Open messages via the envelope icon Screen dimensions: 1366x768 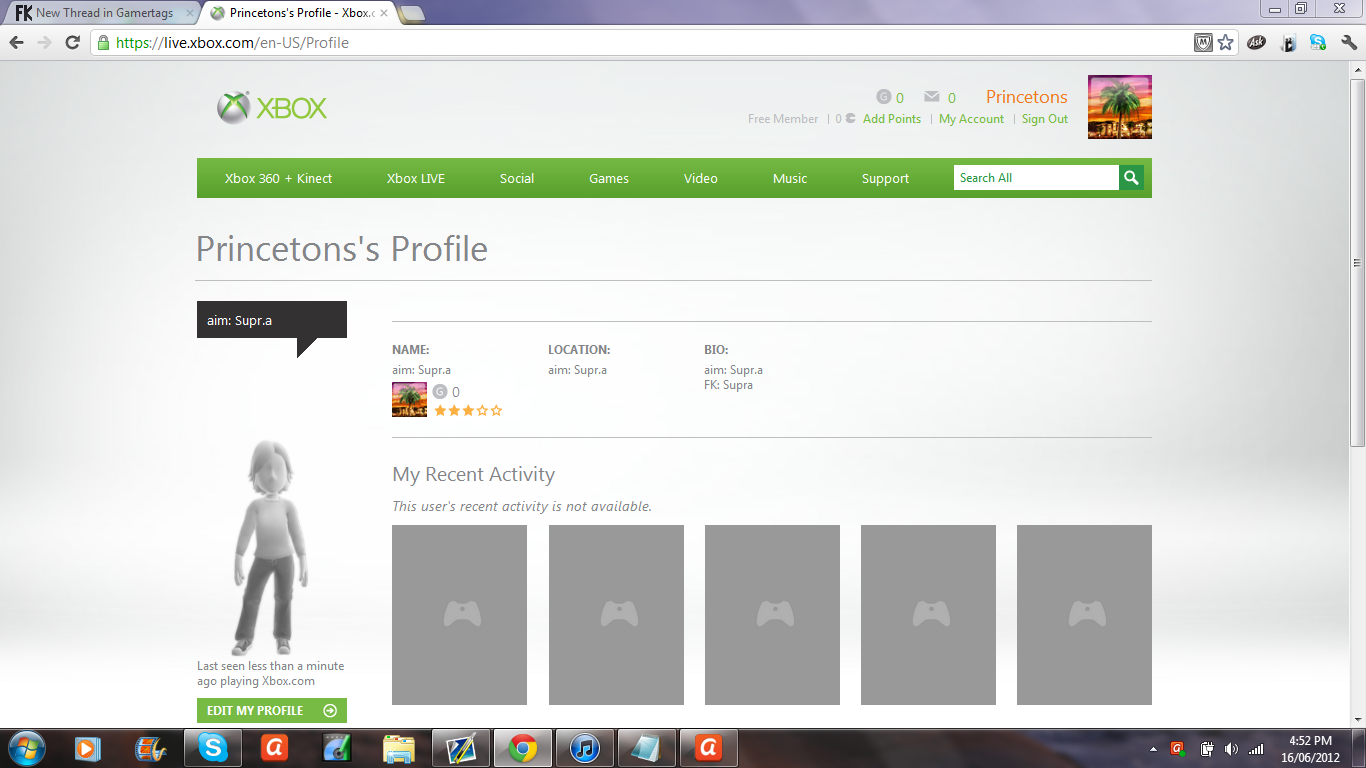pyautogui.click(x=932, y=97)
